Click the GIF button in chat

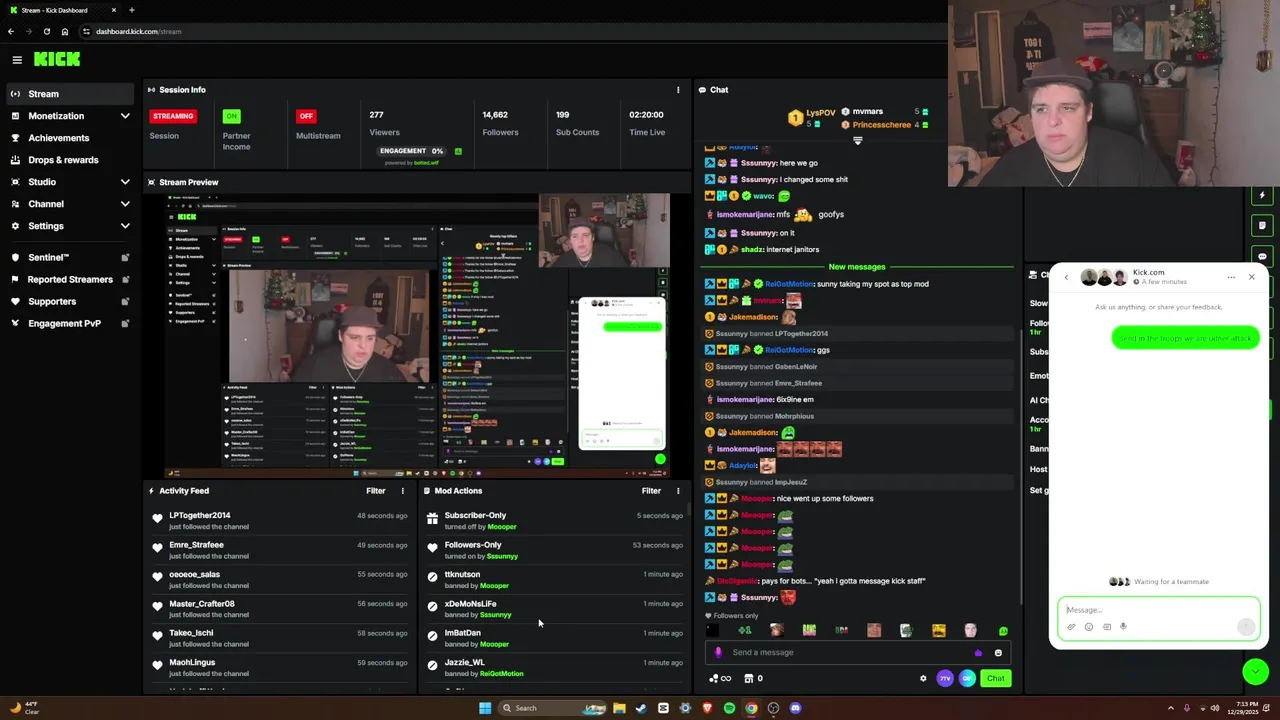tap(967, 678)
